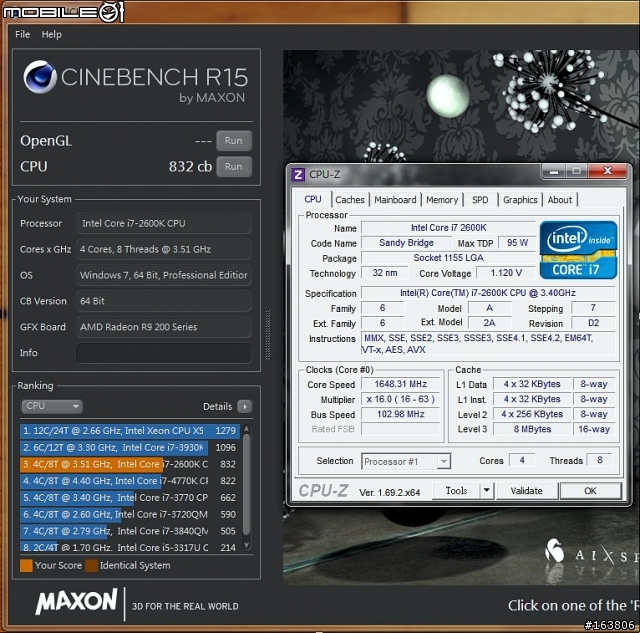This screenshot has height=633, width=640.
Task: Minimize the CPU-Z window
Action: 553,171
